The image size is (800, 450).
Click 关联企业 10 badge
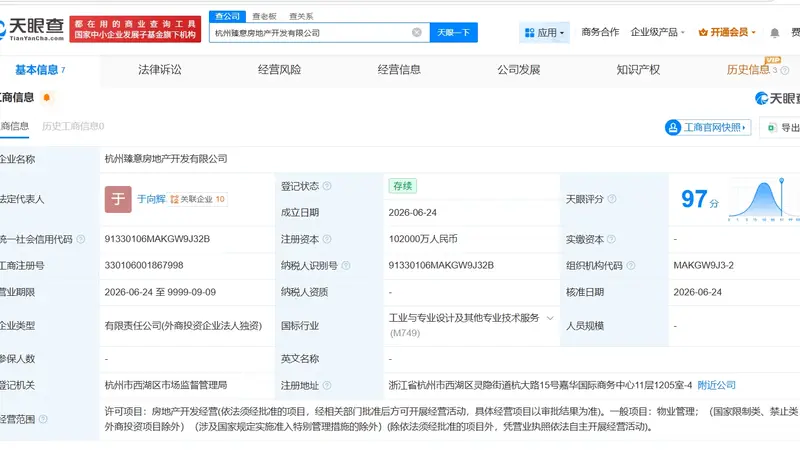197,199
